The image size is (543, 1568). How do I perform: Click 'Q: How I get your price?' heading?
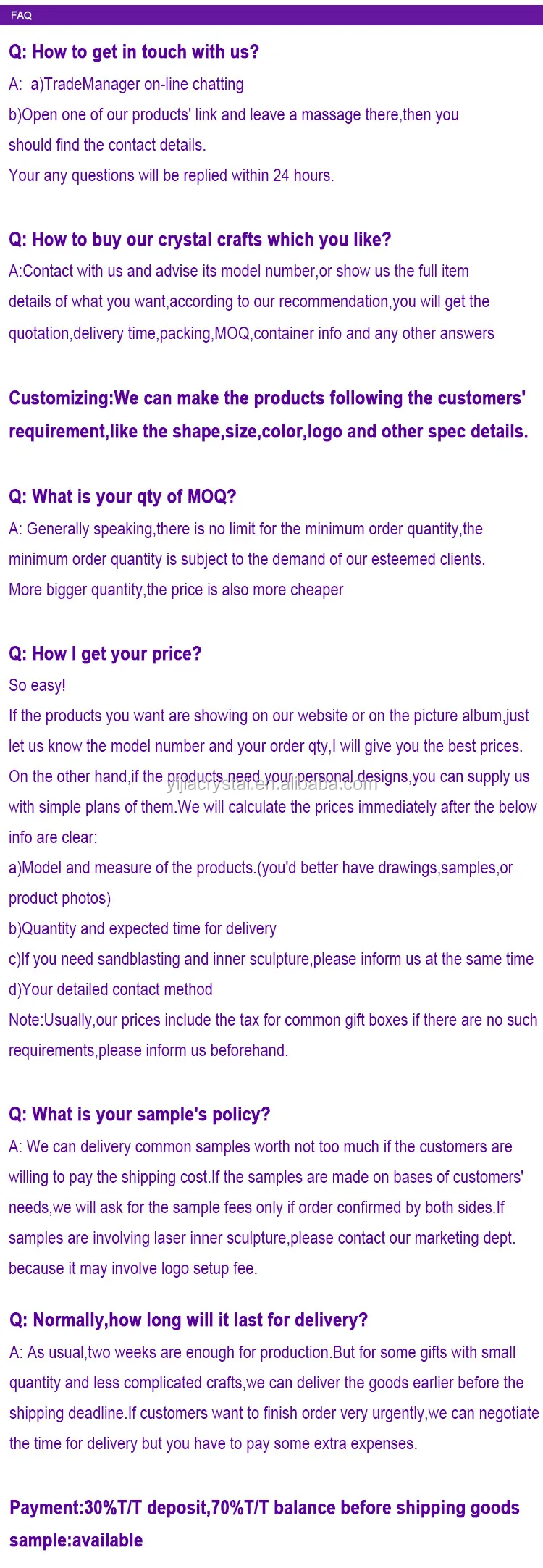tap(105, 654)
